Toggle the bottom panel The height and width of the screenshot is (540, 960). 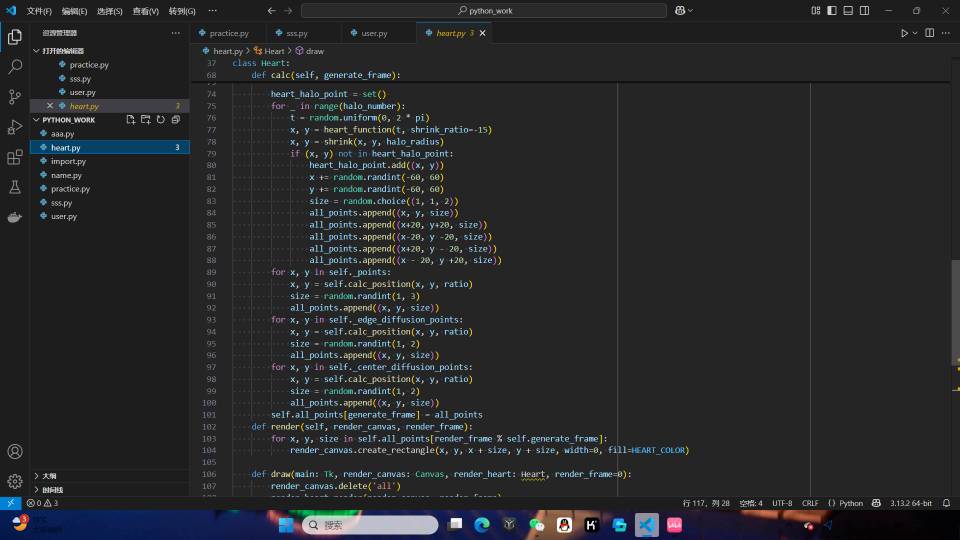point(848,10)
